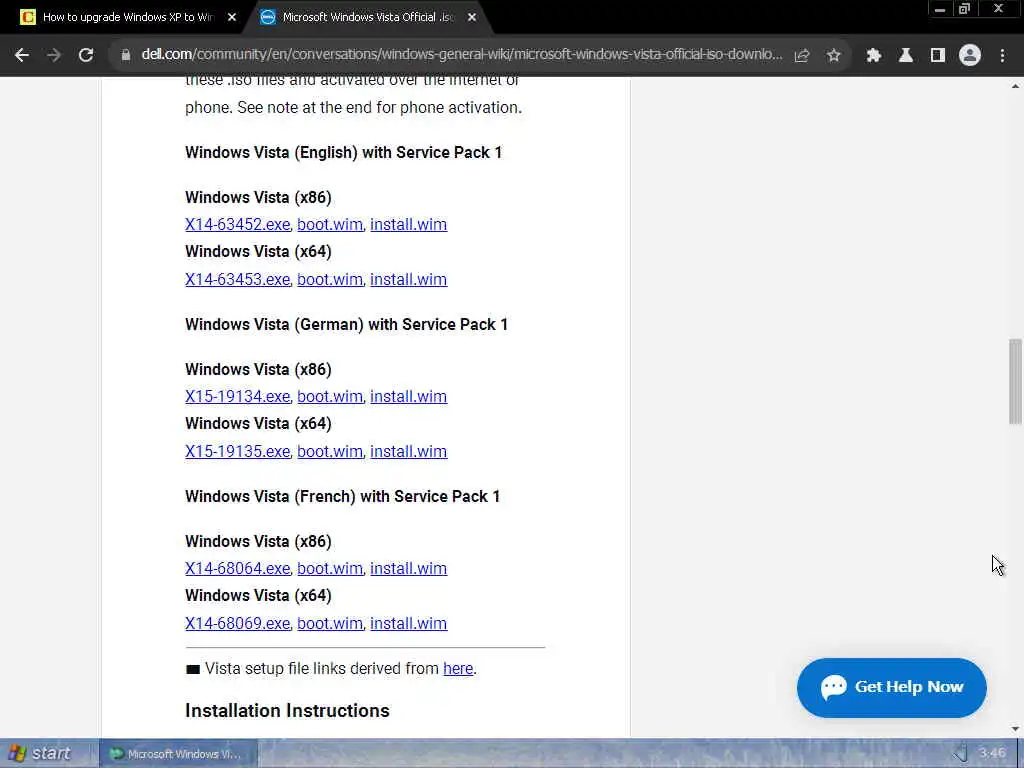The width and height of the screenshot is (1024, 768).
Task: Open boot.wim link beside X15-19134.exe
Action: pyautogui.click(x=330, y=396)
